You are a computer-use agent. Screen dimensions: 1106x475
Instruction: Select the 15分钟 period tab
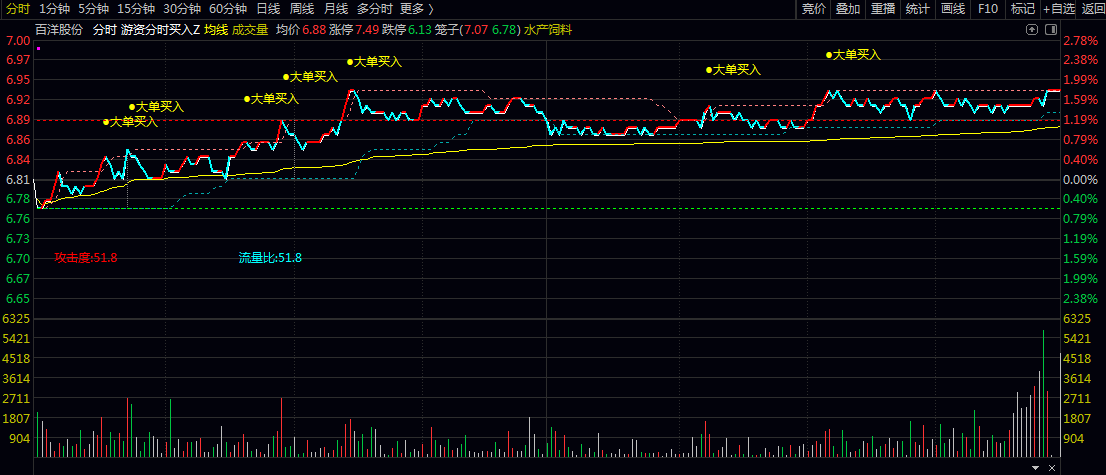[135, 9]
